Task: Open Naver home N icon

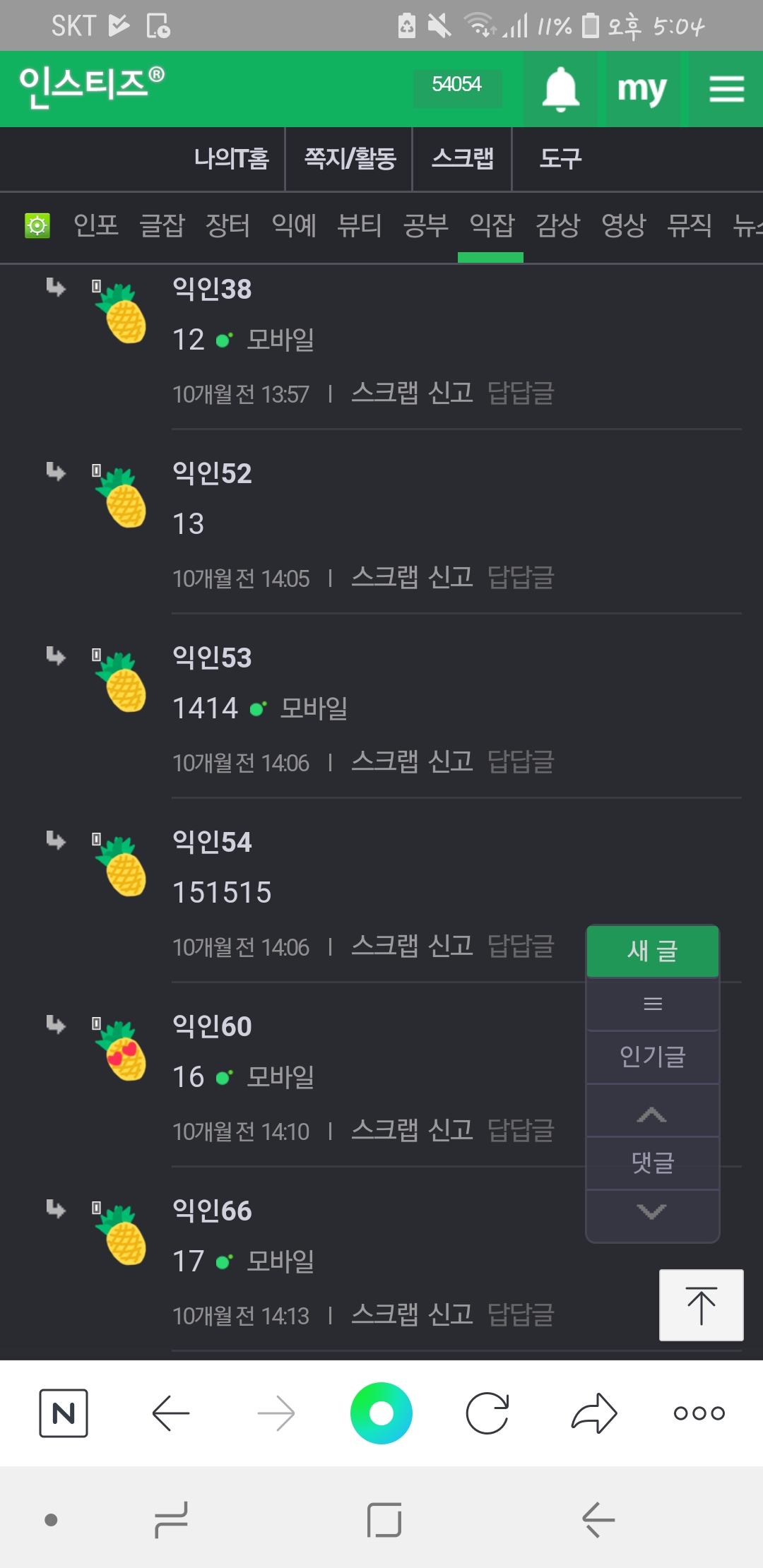Action: [64, 1413]
